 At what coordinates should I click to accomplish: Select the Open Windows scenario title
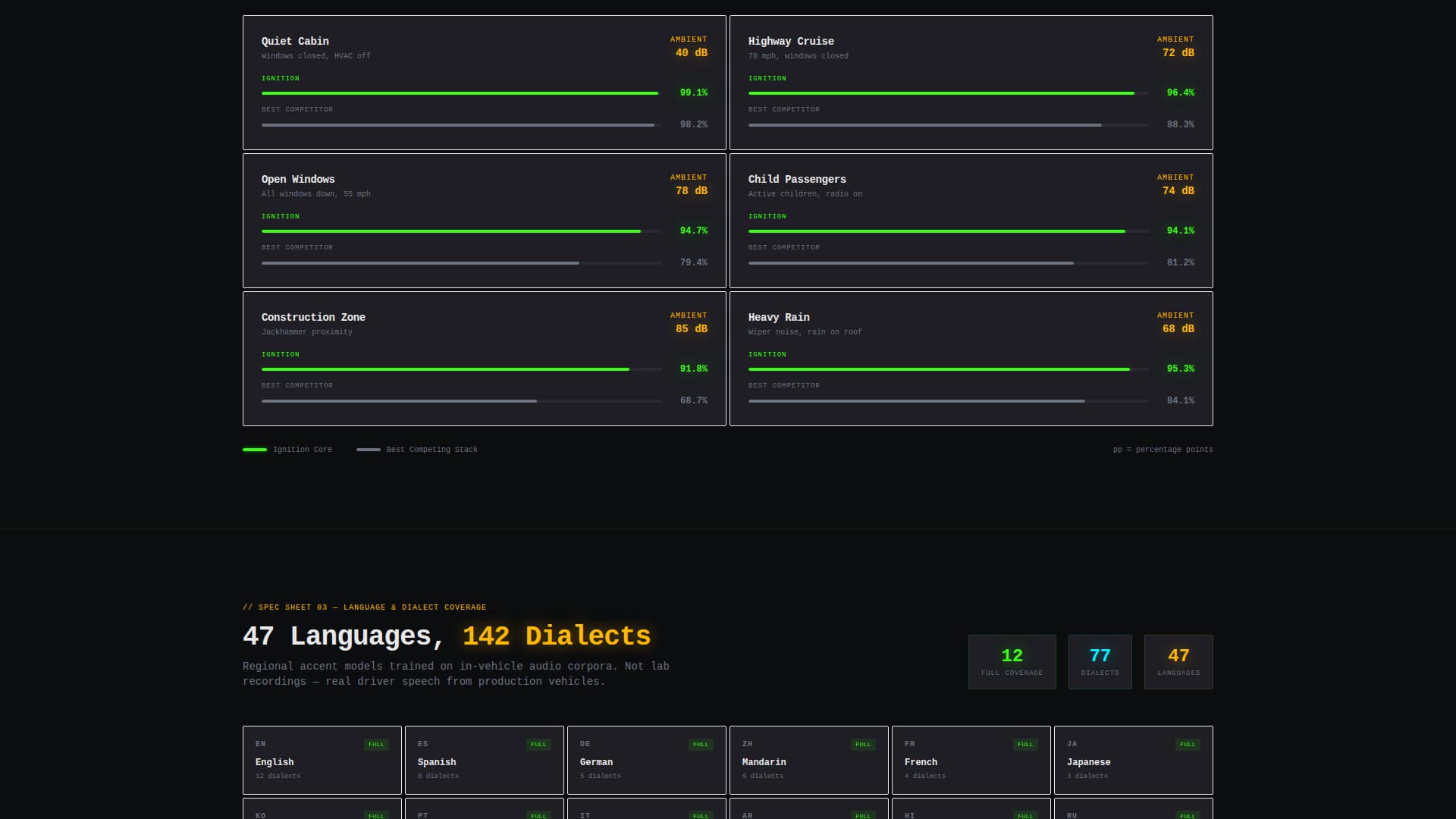[298, 179]
